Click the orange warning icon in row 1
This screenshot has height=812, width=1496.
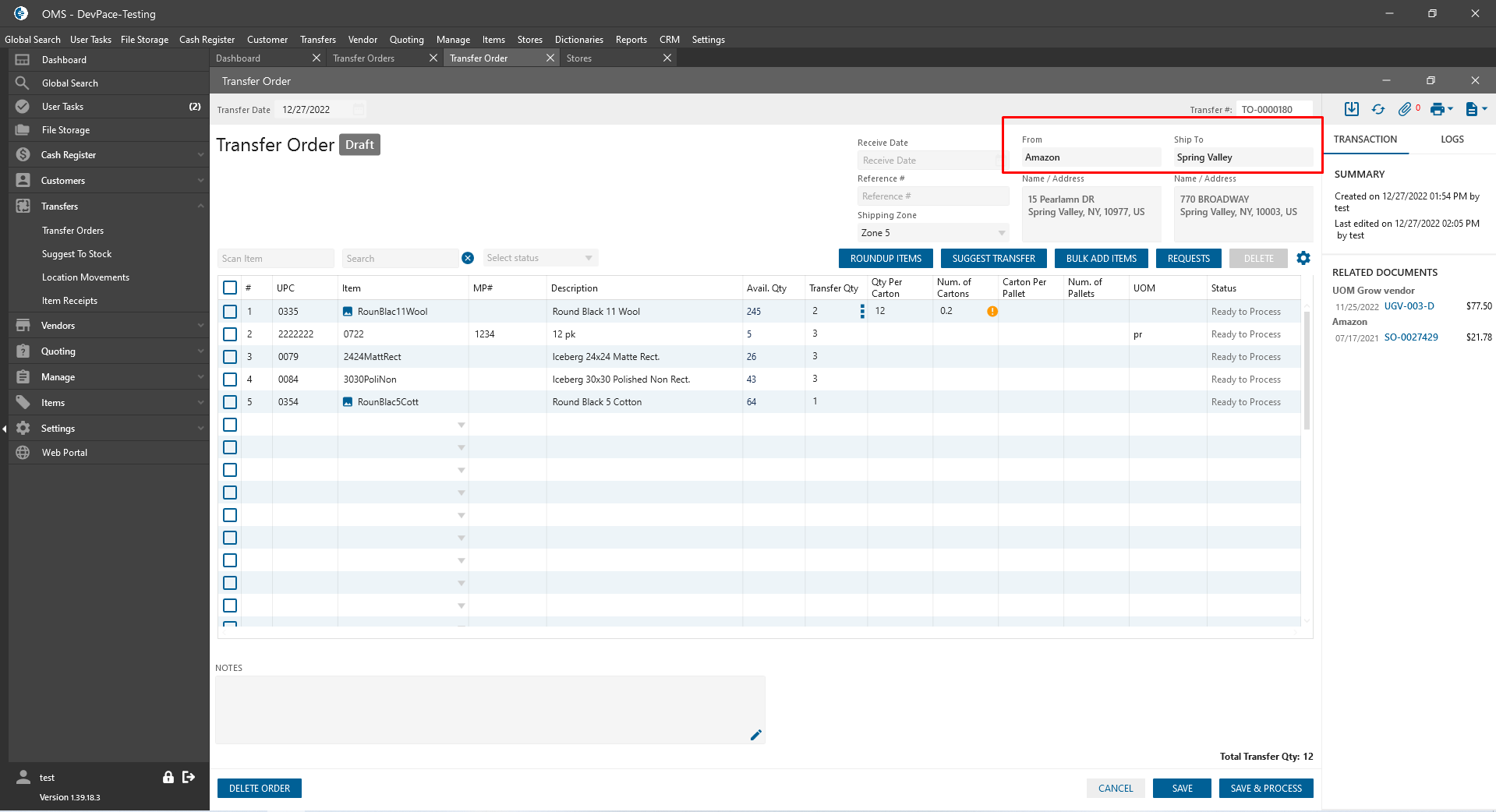coord(992,312)
